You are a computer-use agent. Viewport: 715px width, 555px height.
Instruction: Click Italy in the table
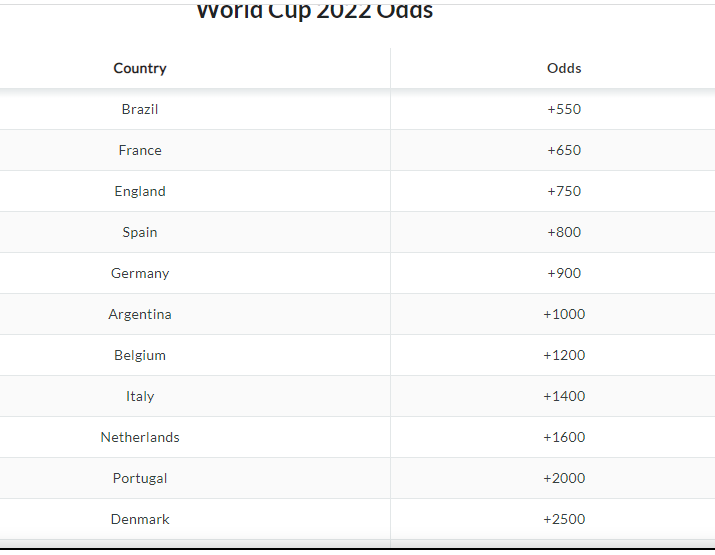click(140, 396)
